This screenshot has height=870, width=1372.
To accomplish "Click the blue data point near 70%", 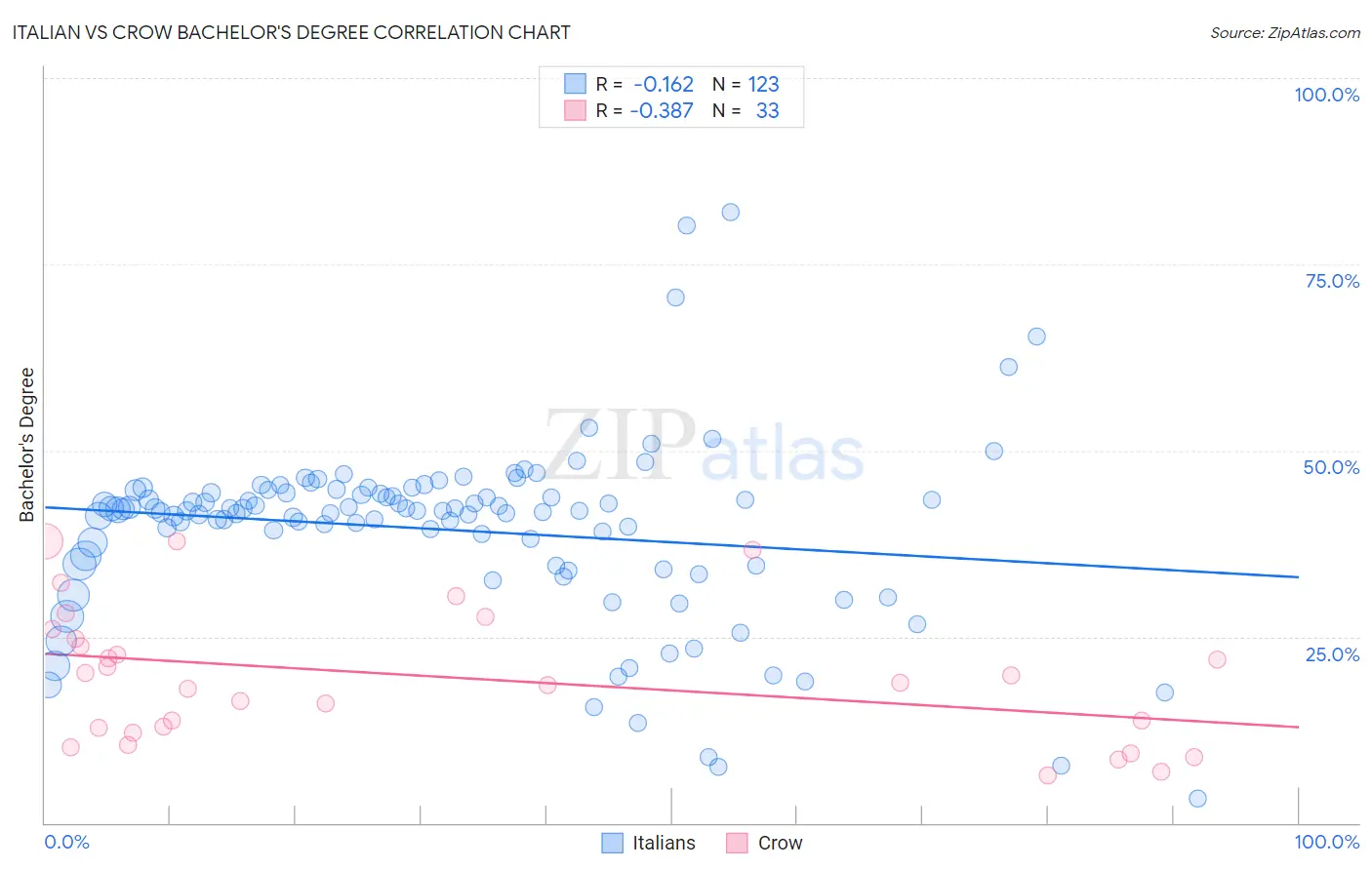I will (x=675, y=297).
